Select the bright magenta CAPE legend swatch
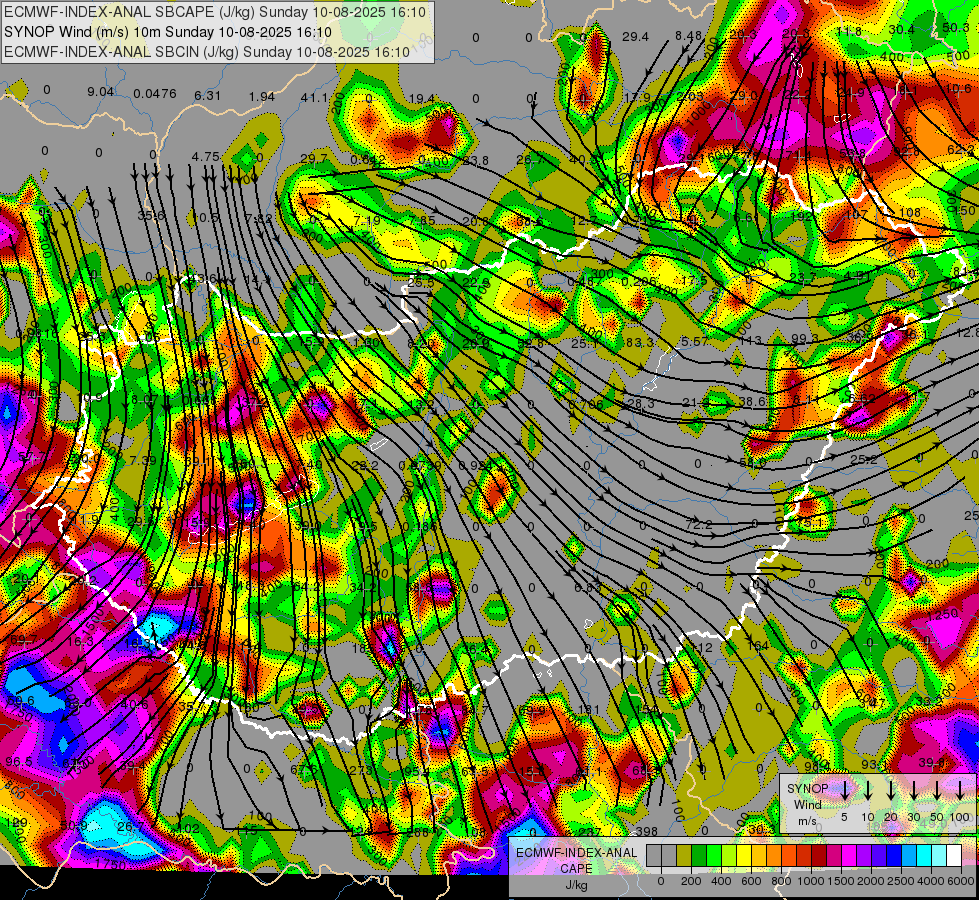This screenshot has height=900, width=979. (849, 855)
